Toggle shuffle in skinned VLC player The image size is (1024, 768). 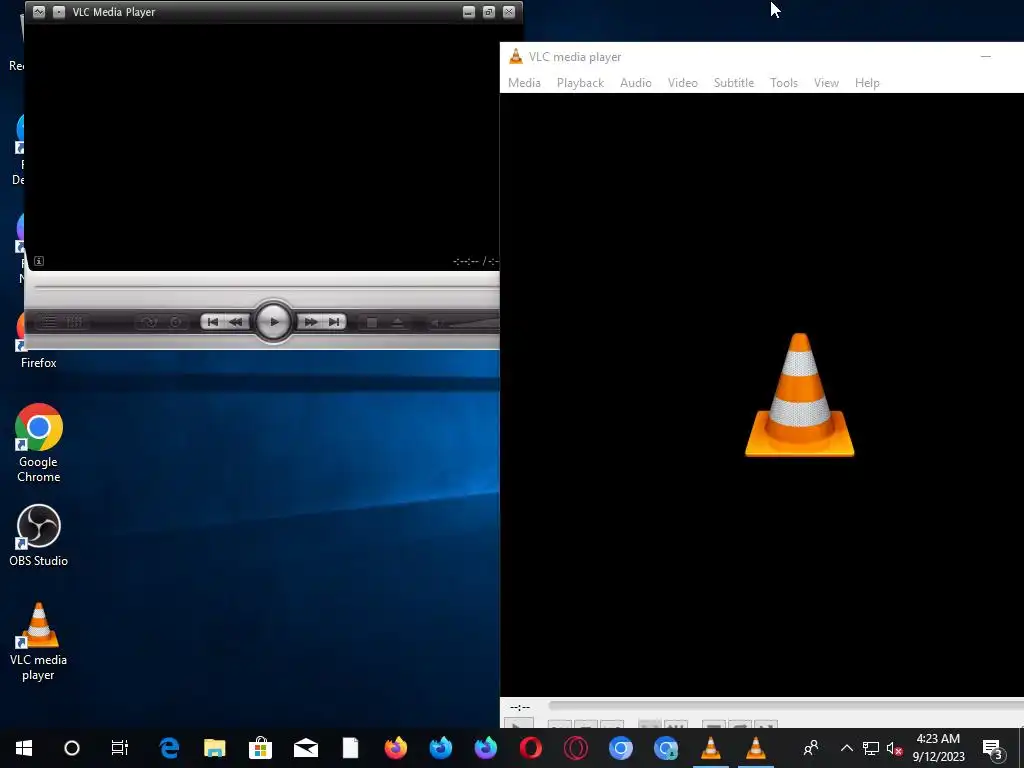coord(150,322)
